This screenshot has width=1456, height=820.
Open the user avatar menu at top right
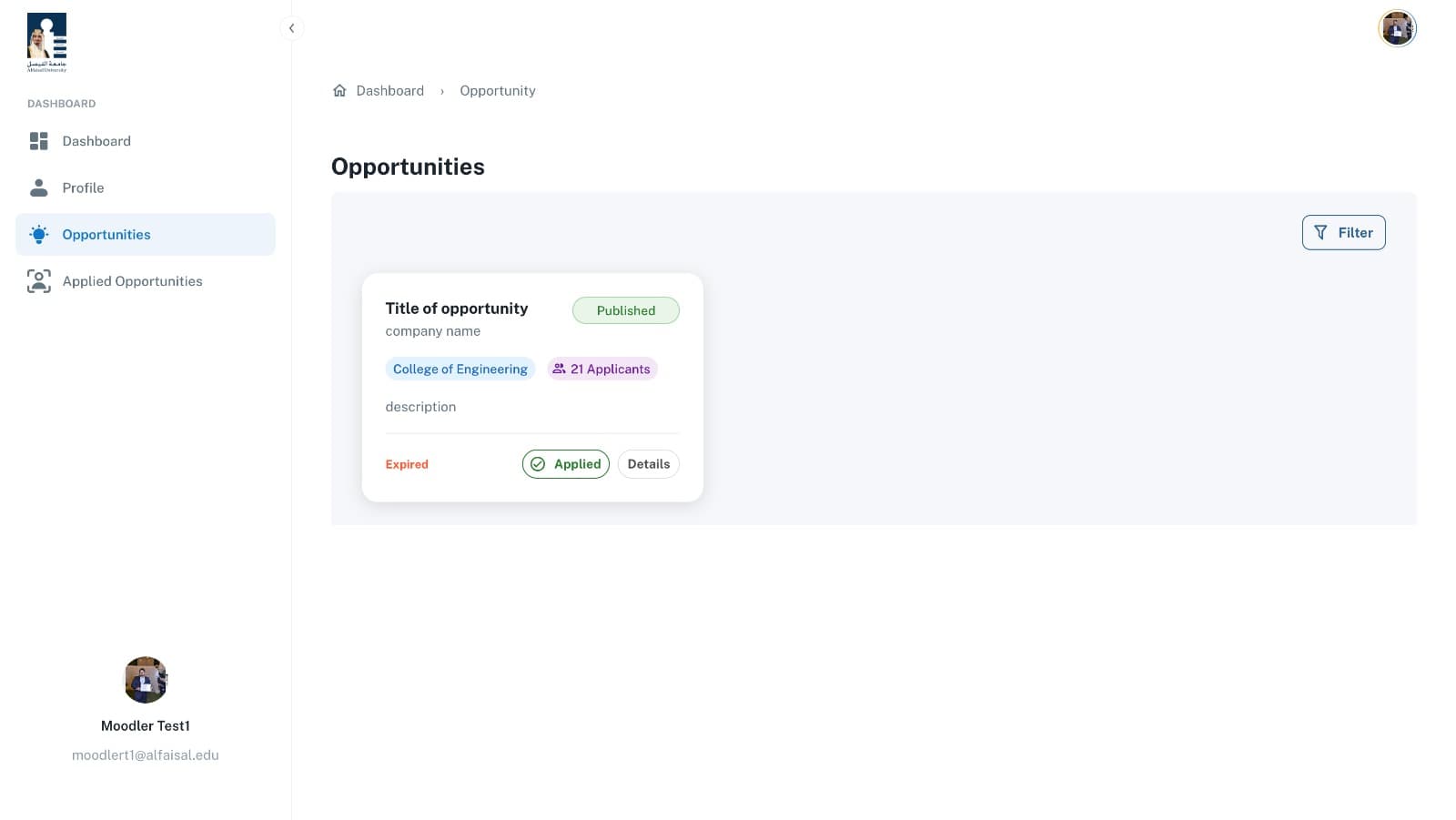point(1397,28)
